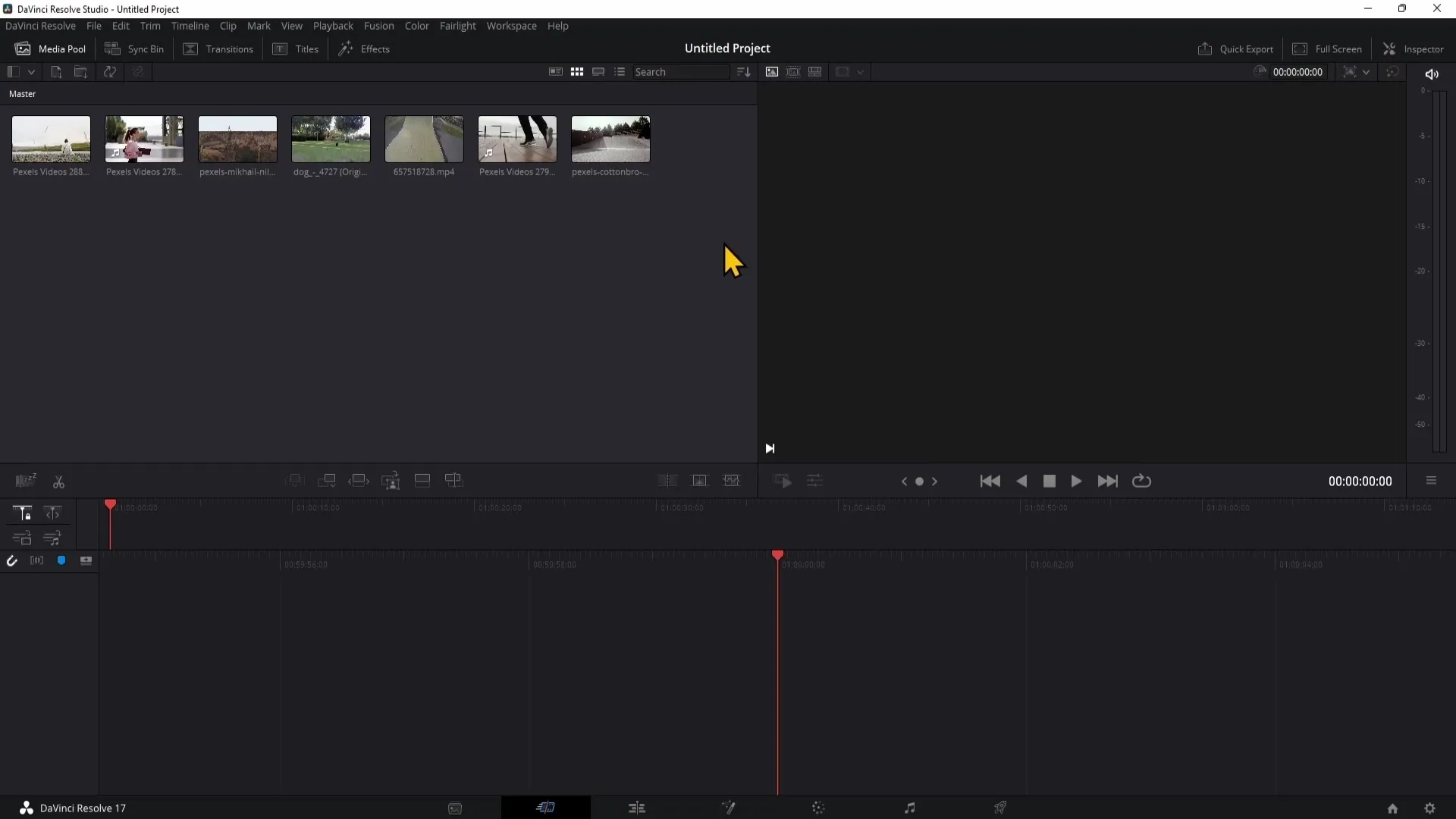
Task: Click the Quick Export button
Action: click(x=1237, y=48)
